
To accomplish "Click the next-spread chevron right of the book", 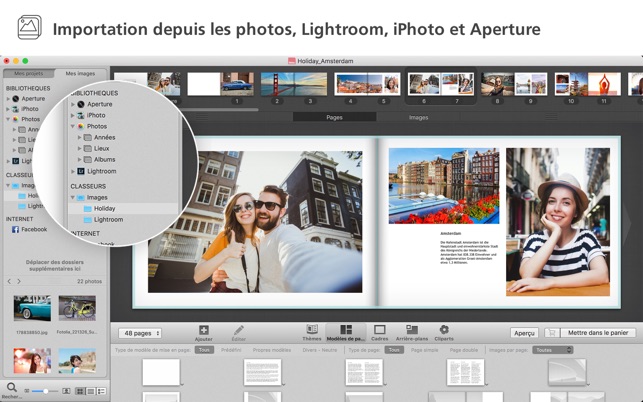I will tap(627, 224).
